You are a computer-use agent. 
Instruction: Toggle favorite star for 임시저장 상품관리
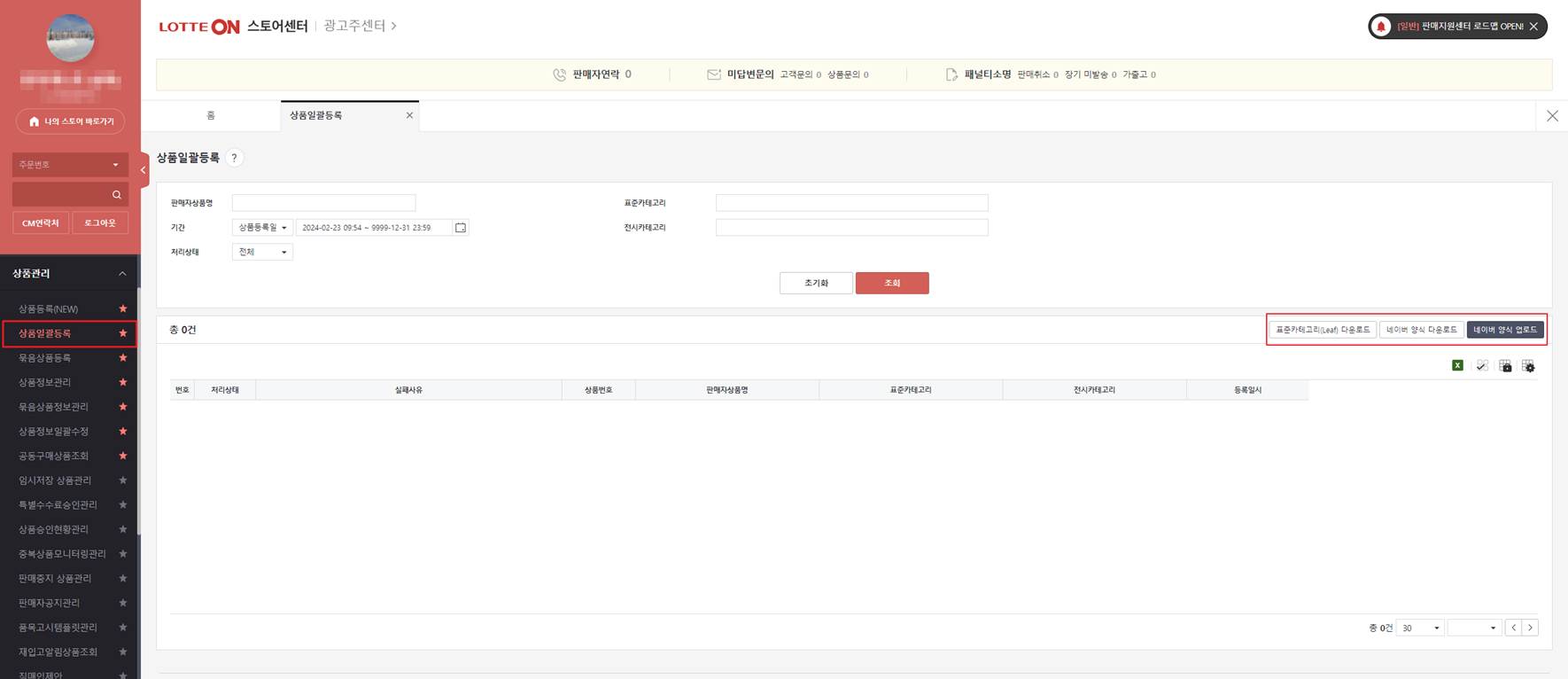pos(123,480)
